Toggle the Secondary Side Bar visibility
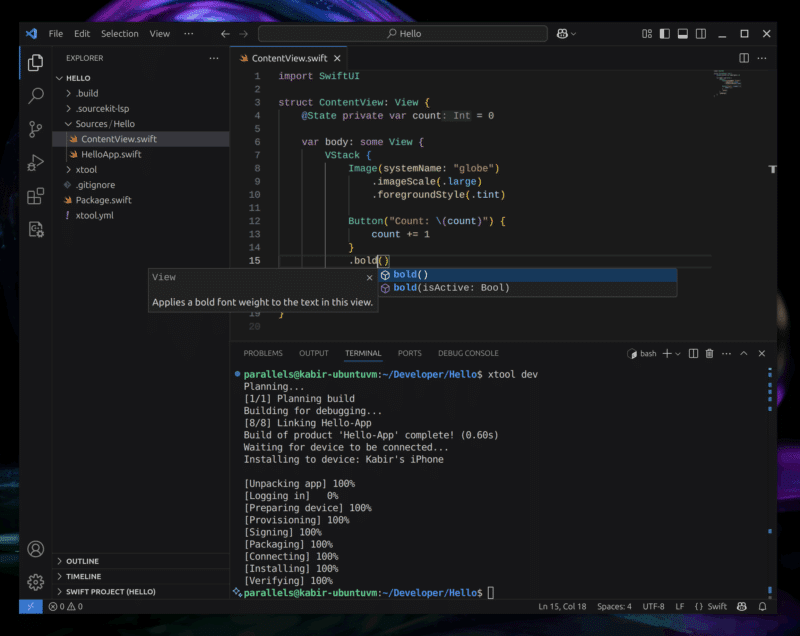Viewport: 800px width, 636px height. (701, 34)
